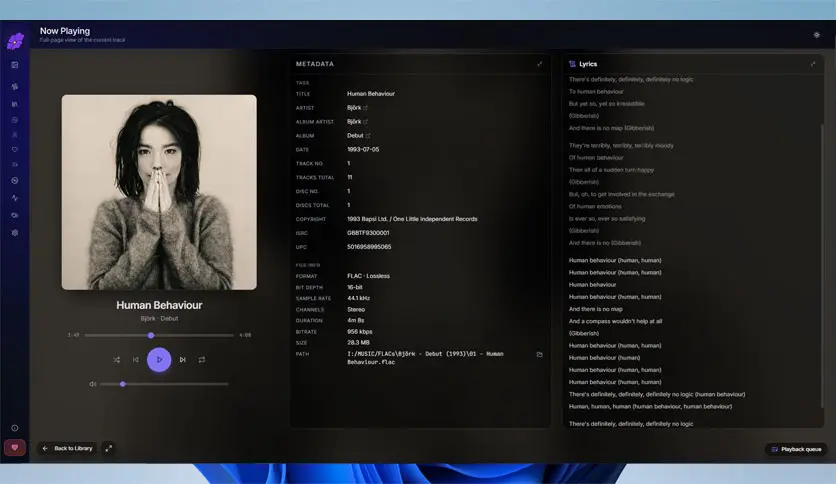Click the Björk · Debut subtitle under the title
The image size is (836, 484).
point(159,319)
